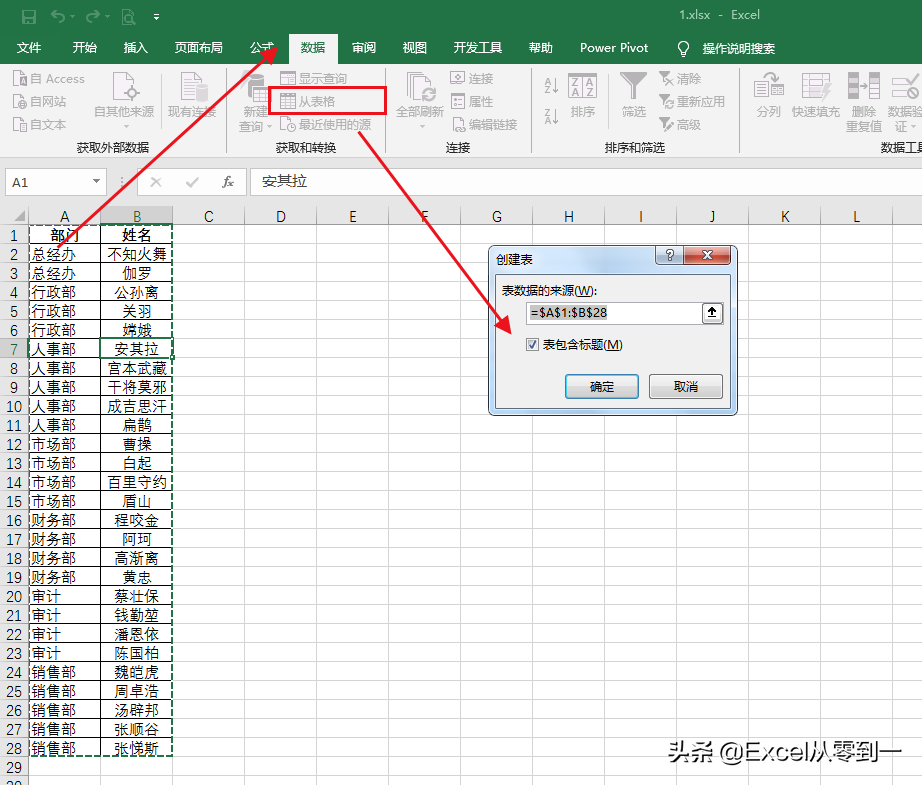The height and width of the screenshot is (785, 922).
Task: Click the help ? button in 创建表 dialog
Action: [669, 255]
